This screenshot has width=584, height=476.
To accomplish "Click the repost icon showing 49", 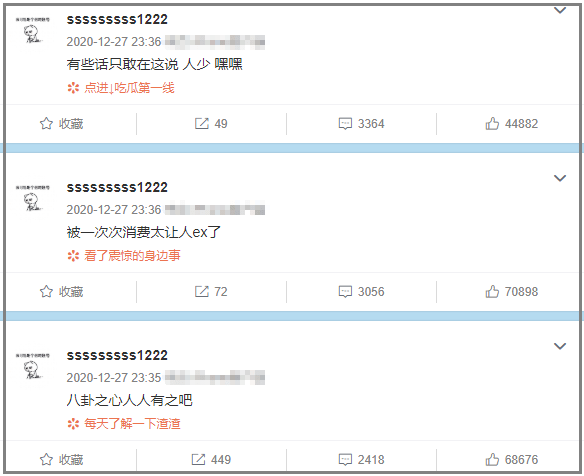I will [x=201, y=123].
